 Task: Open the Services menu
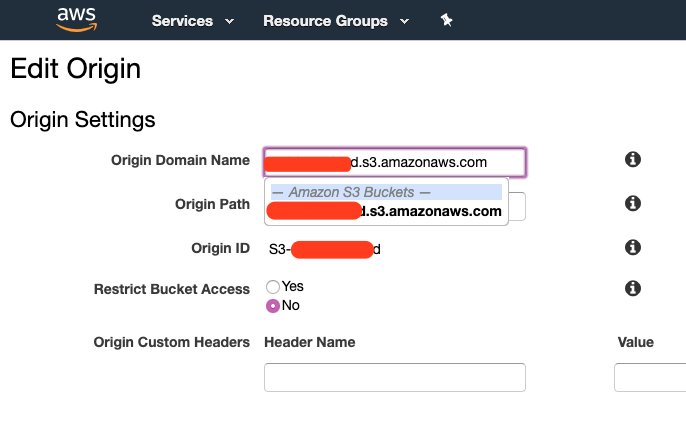(x=182, y=21)
